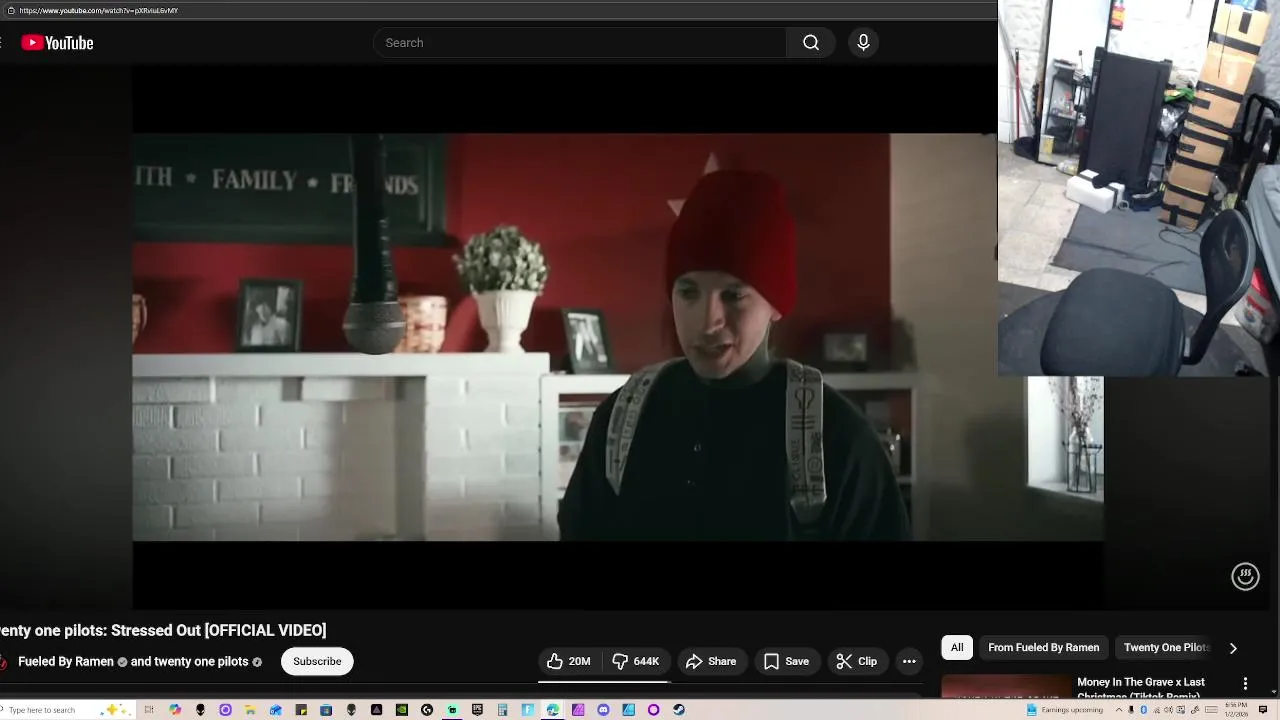Click the circular smiley icon near the player
This screenshot has width=1280, height=720.
pyautogui.click(x=1245, y=576)
